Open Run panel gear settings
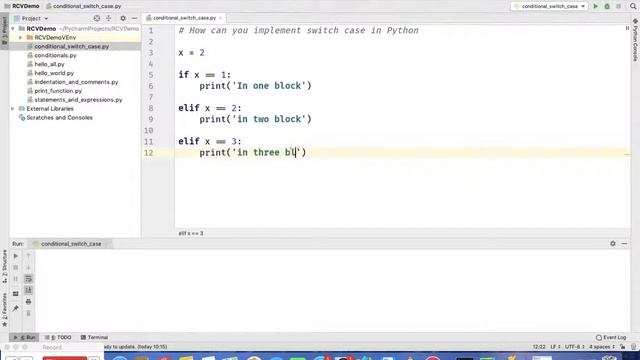The height and width of the screenshot is (360, 640). click(613, 244)
